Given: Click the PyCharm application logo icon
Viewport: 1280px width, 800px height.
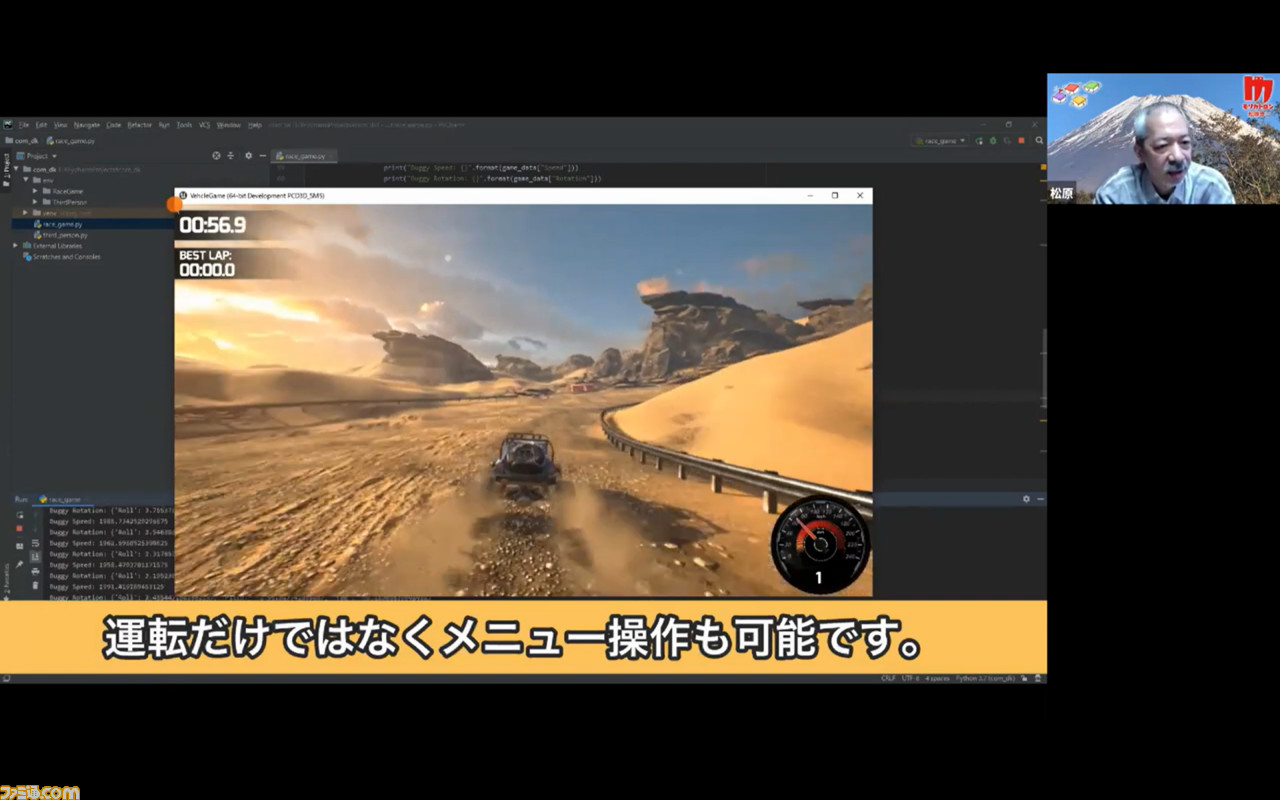Looking at the screenshot, I should pos(8,125).
